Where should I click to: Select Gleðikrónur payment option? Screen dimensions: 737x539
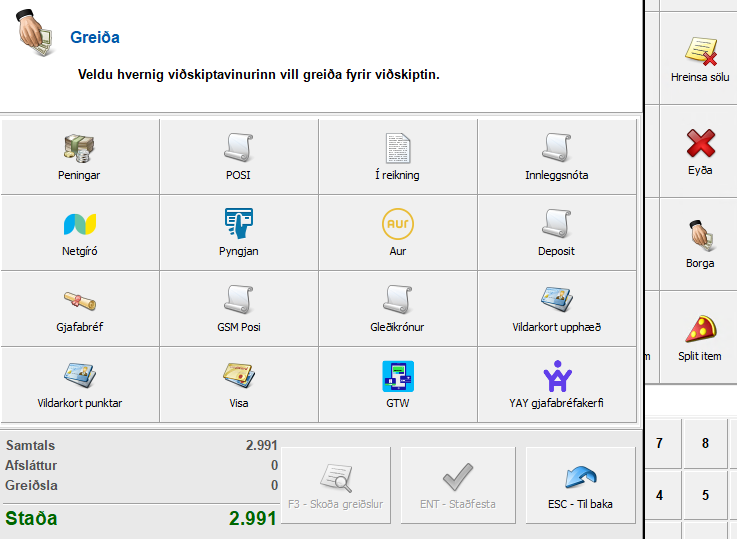click(397, 309)
